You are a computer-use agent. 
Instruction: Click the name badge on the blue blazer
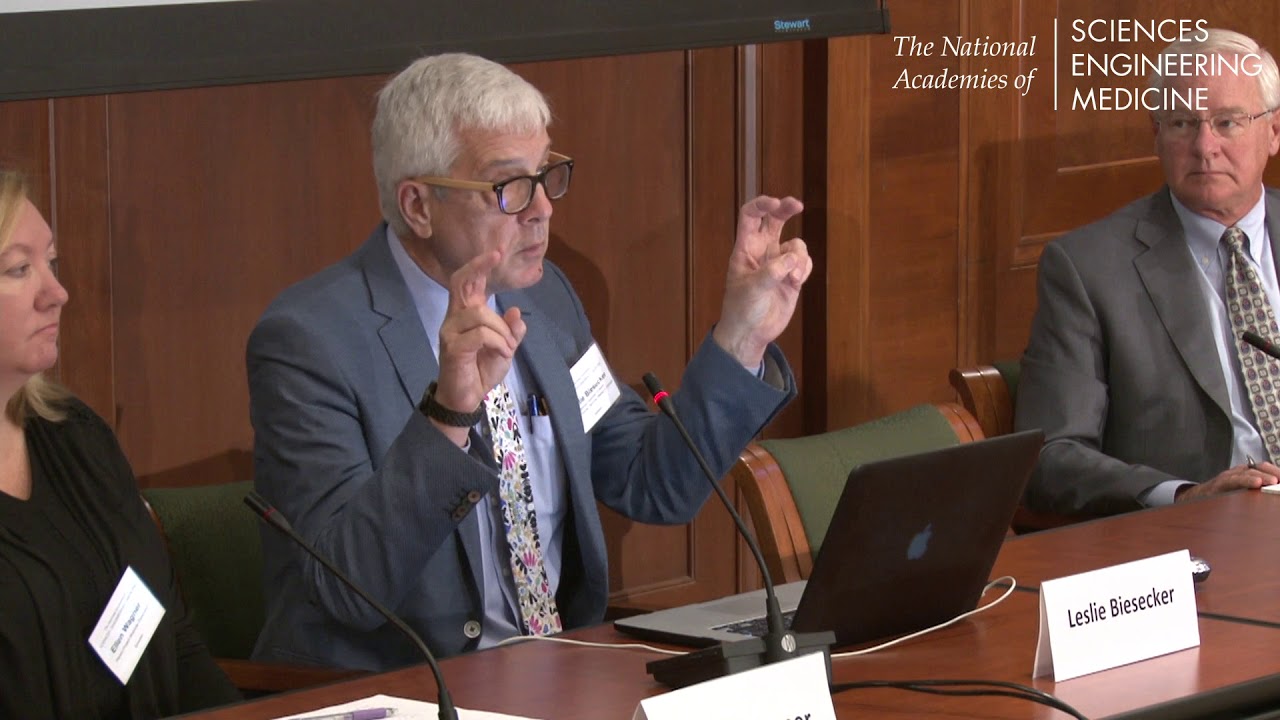(x=594, y=387)
